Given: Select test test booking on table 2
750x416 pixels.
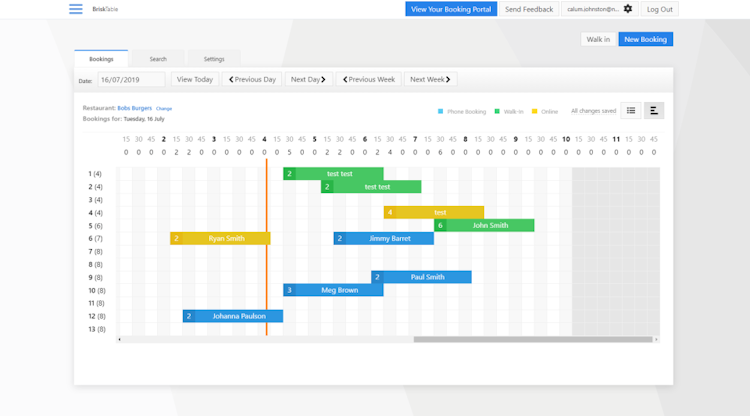Looking at the screenshot, I should tap(371, 187).
